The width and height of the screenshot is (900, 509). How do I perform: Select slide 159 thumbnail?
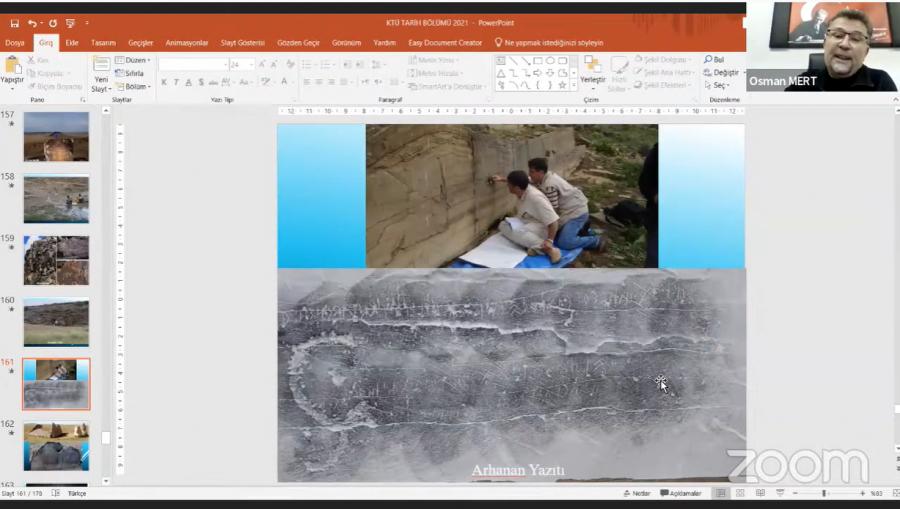(56, 261)
